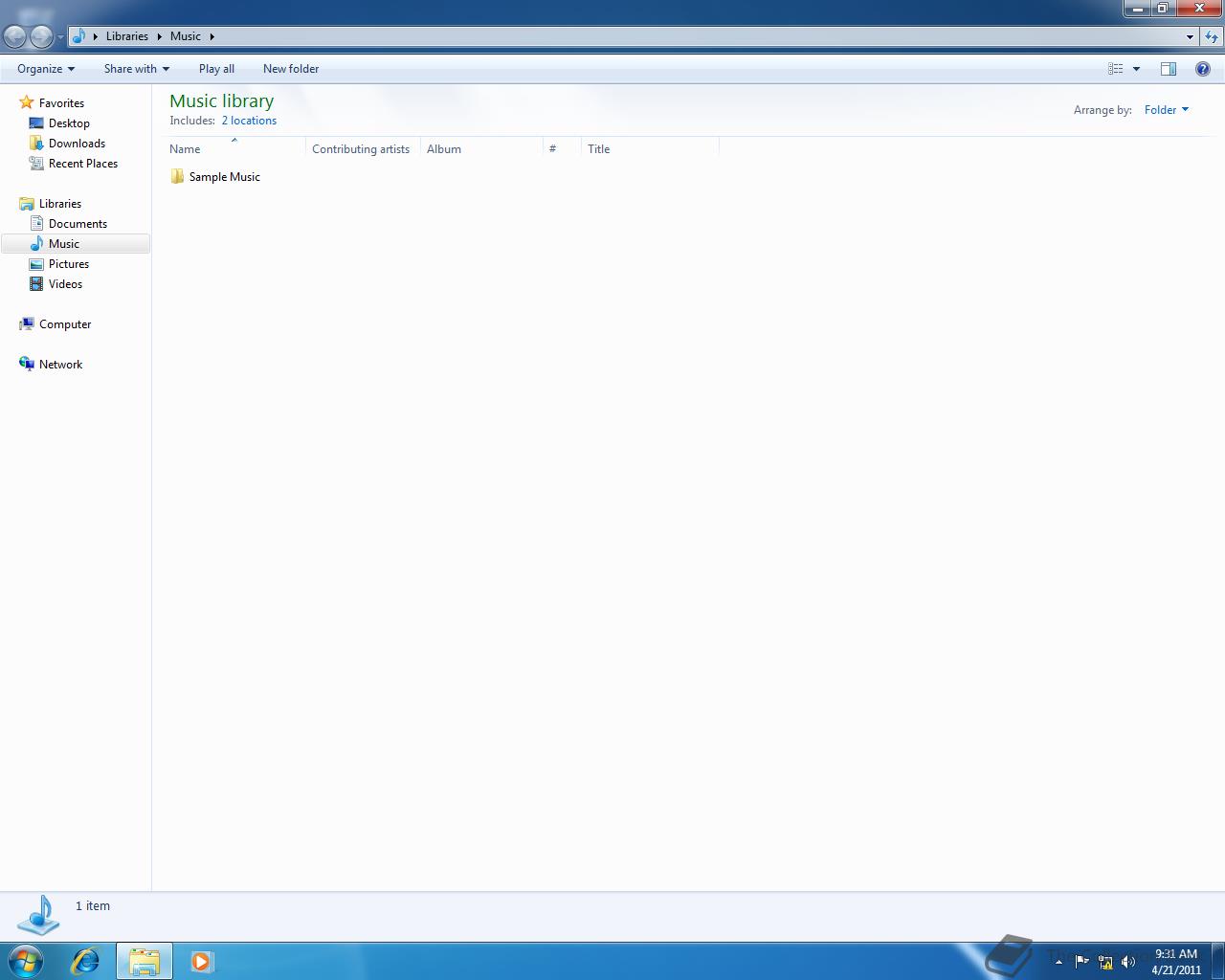Sort by the Title column header
The height and width of the screenshot is (980, 1225).
(x=650, y=148)
